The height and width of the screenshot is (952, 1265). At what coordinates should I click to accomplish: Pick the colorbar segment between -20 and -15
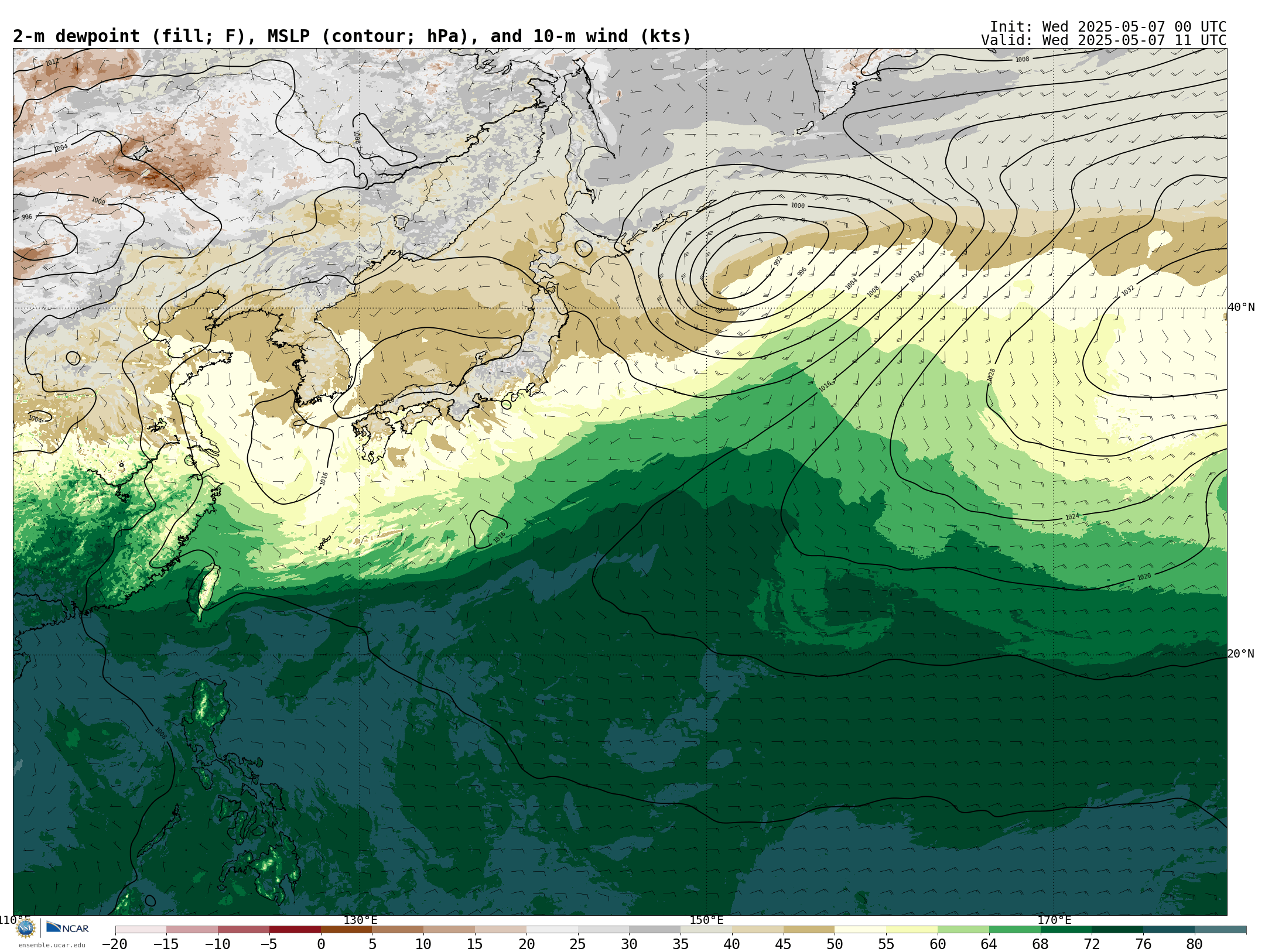[141, 930]
